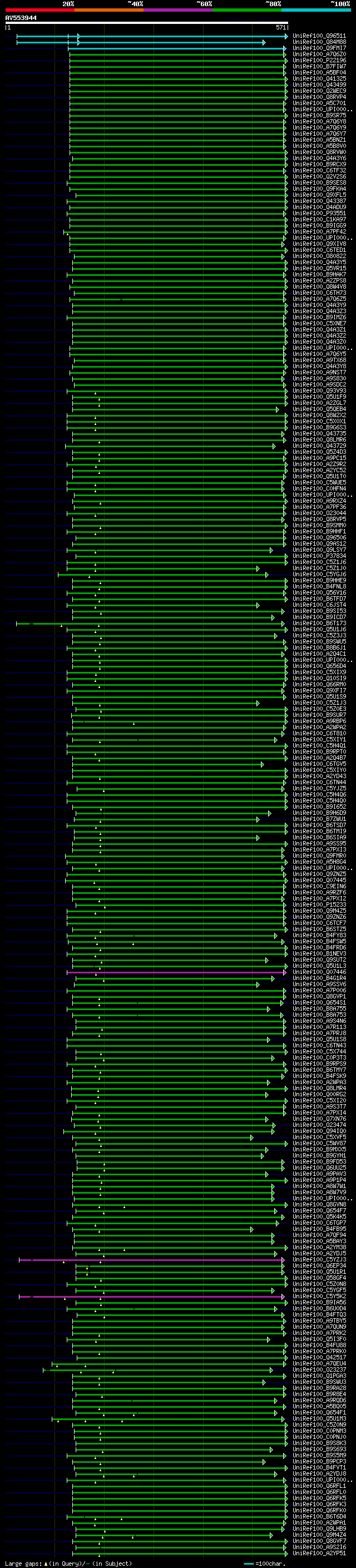Select the UniRef100_Q66RM0 label

coord(319,684)
